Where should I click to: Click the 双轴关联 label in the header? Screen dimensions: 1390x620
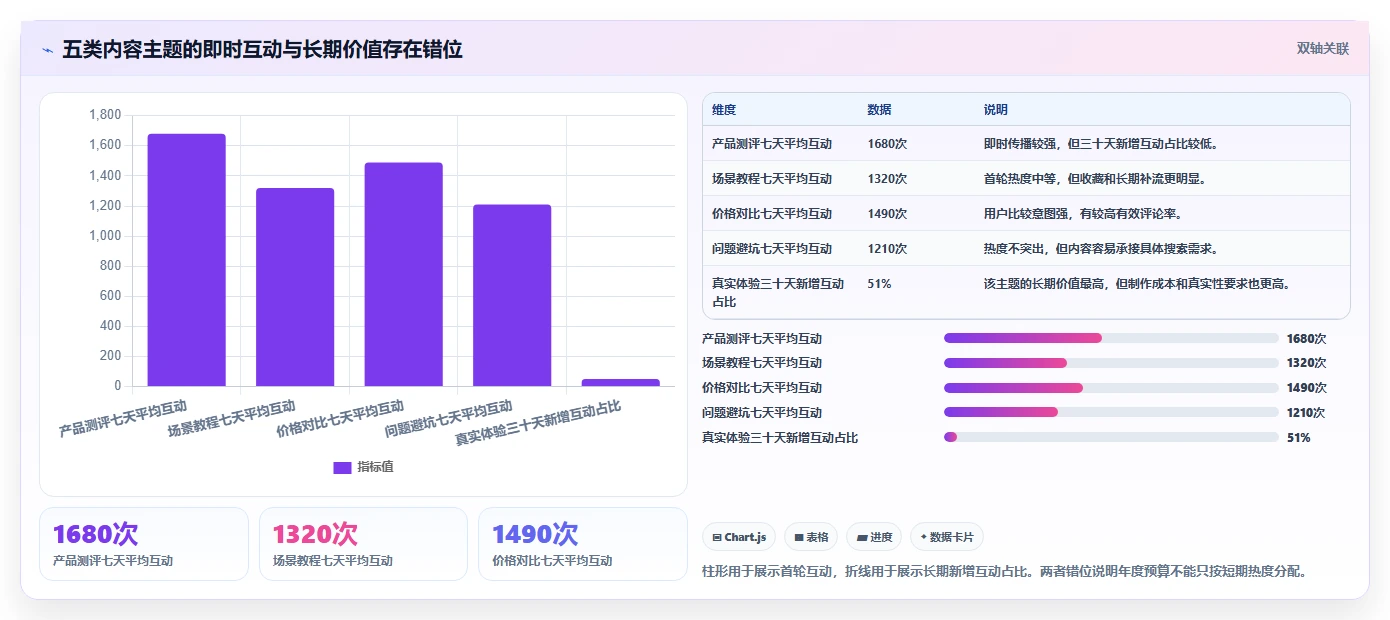tap(1323, 49)
